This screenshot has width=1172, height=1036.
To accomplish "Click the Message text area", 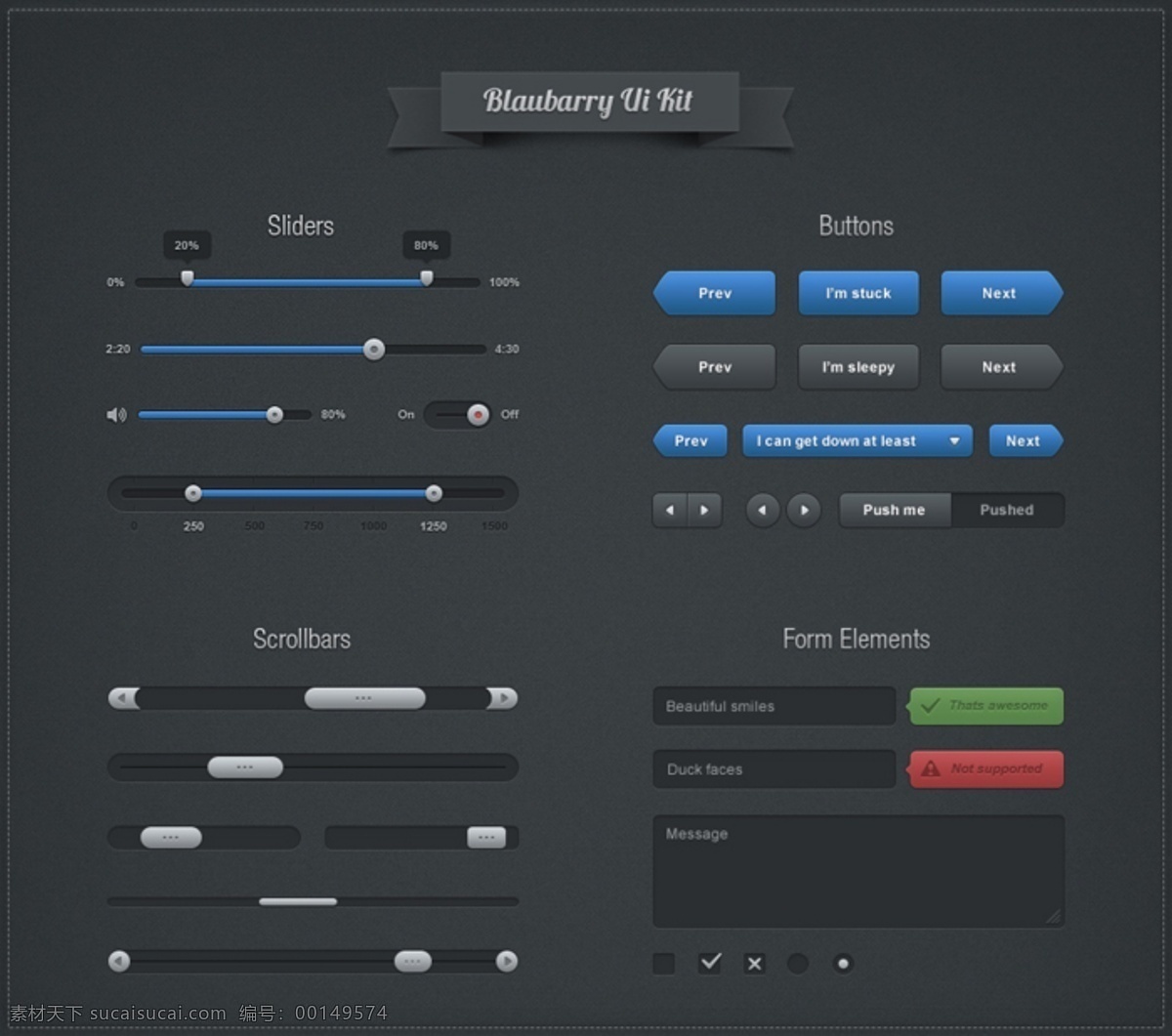I will tap(858, 871).
